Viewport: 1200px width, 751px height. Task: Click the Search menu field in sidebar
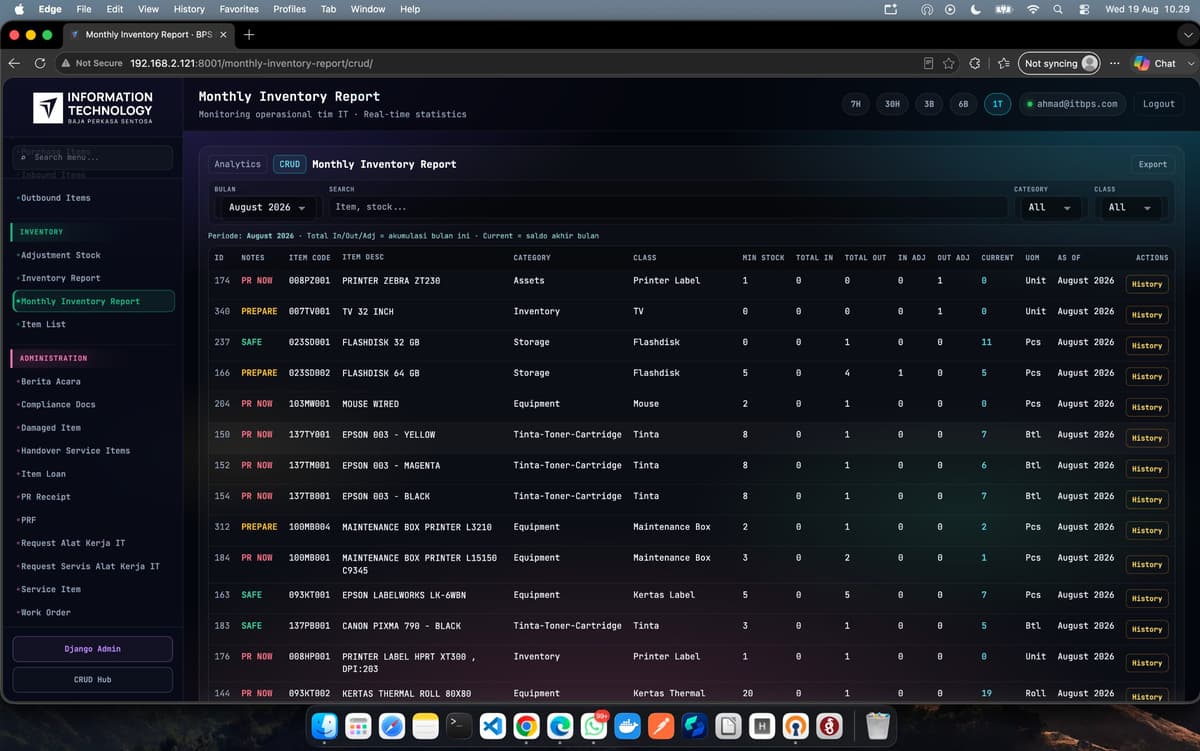coord(92,157)
